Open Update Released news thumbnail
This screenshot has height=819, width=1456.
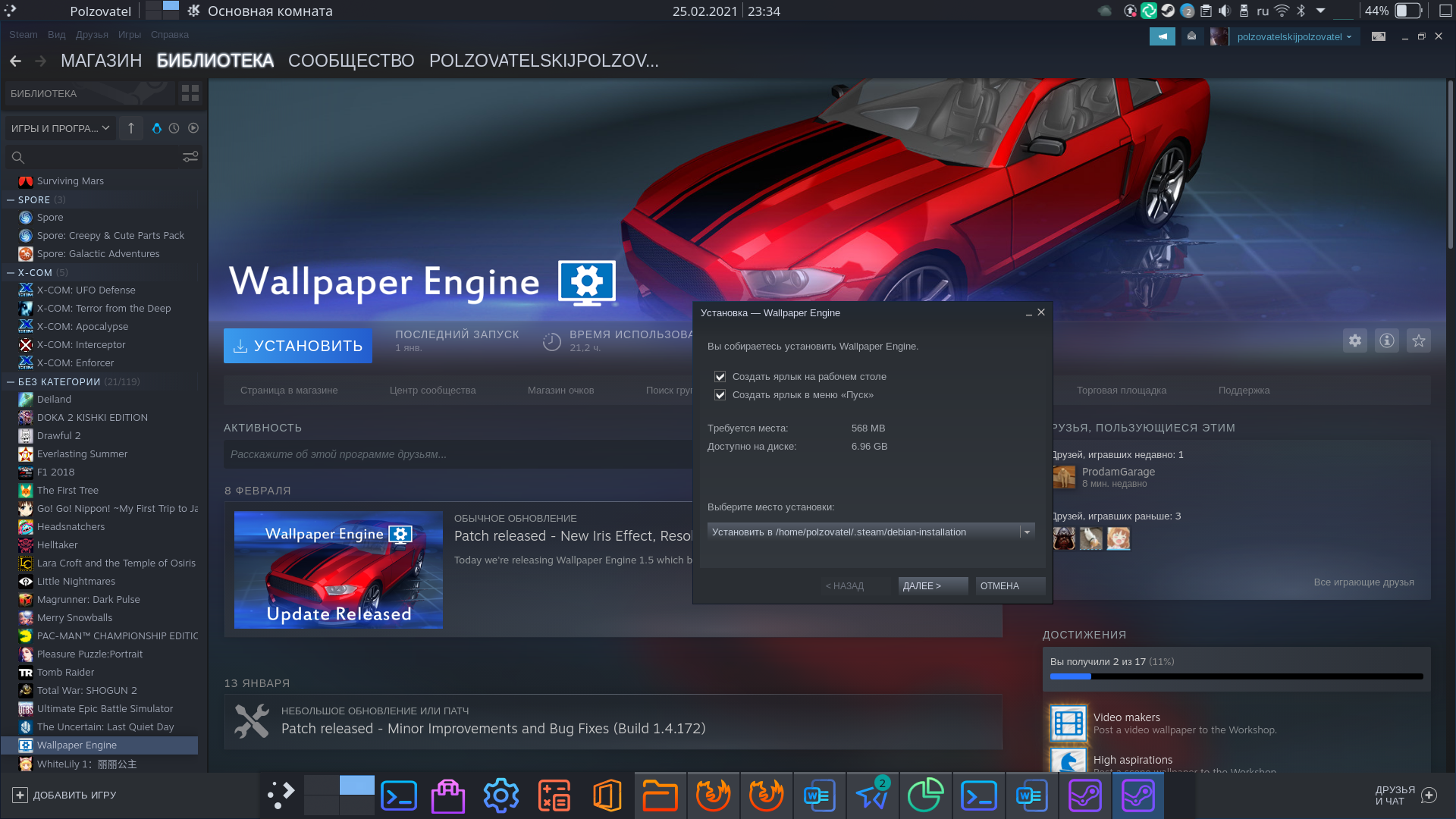[338, 570]
